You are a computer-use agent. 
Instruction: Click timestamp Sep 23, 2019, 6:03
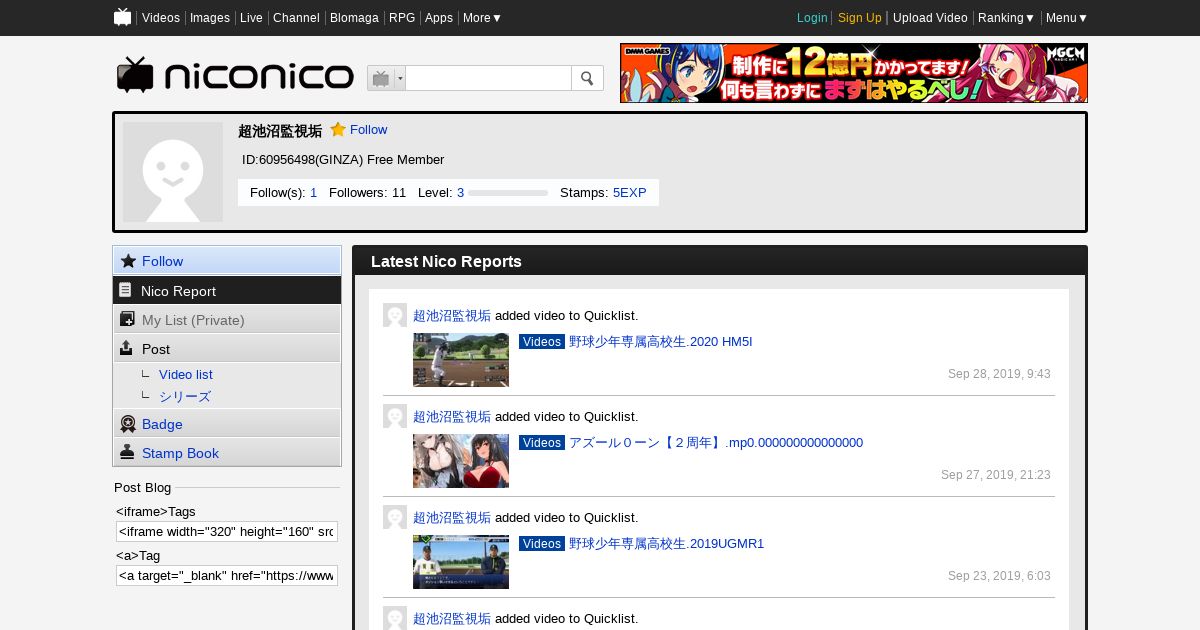(x=999, y=576)
